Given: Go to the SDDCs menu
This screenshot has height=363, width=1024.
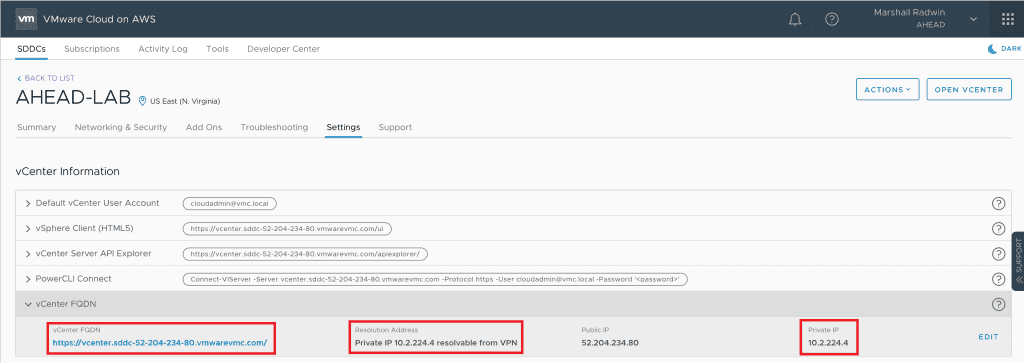Looking at the screenshot, I should (31, 49).
